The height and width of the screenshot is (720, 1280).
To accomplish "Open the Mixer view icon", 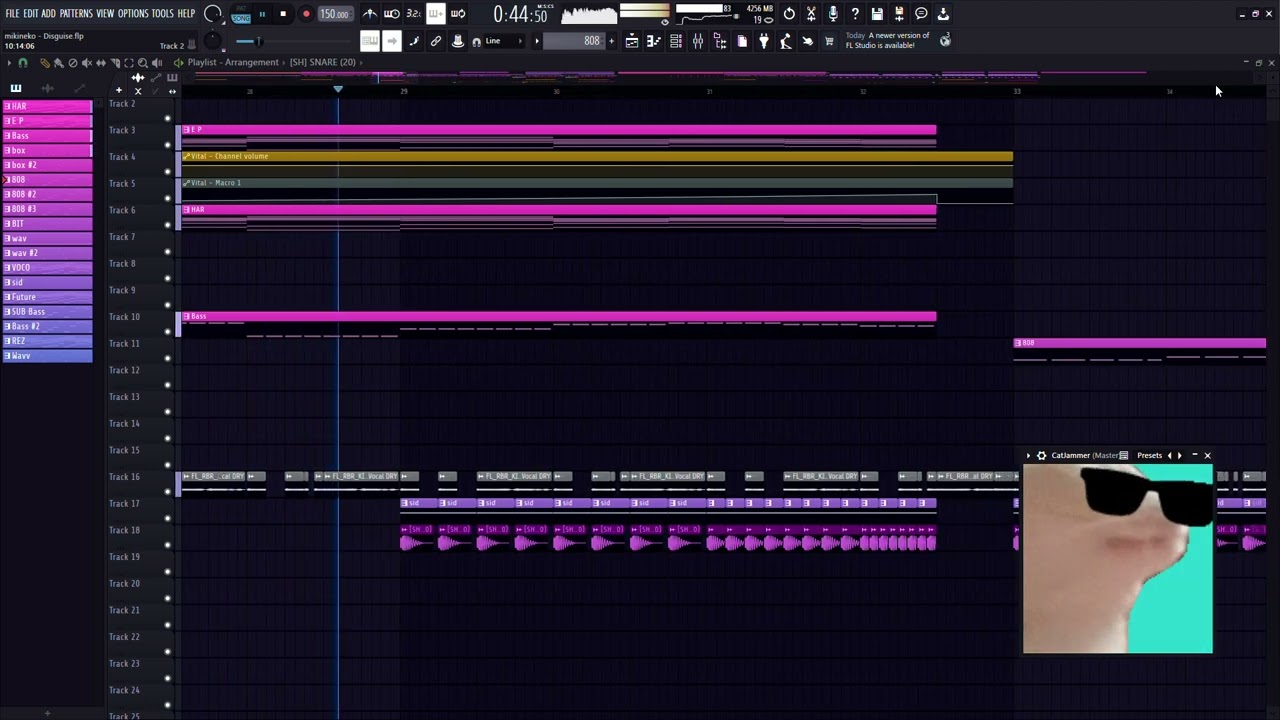I will (698, 41).
